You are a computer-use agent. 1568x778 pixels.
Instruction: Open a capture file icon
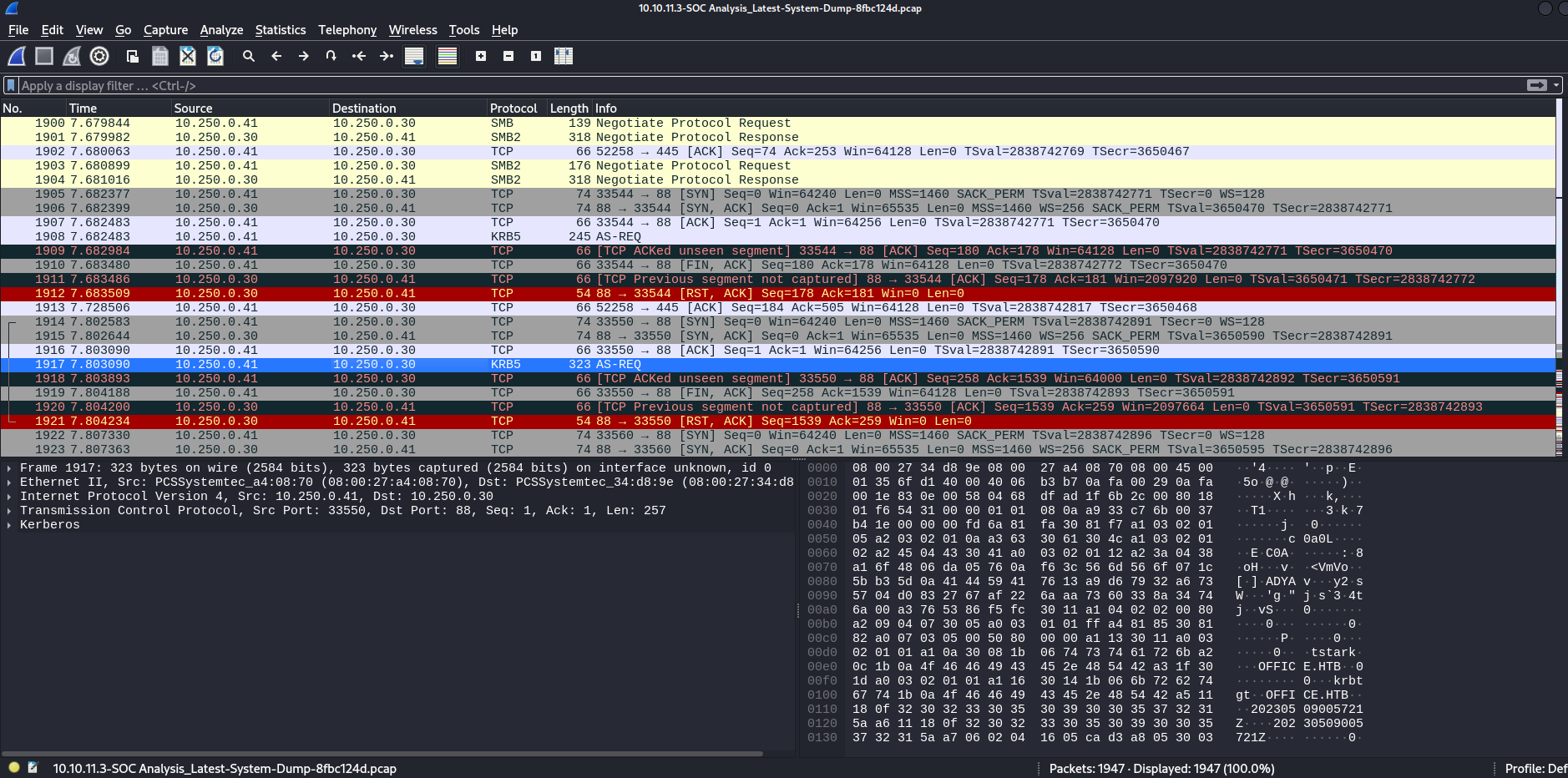[x=133, y=56]
